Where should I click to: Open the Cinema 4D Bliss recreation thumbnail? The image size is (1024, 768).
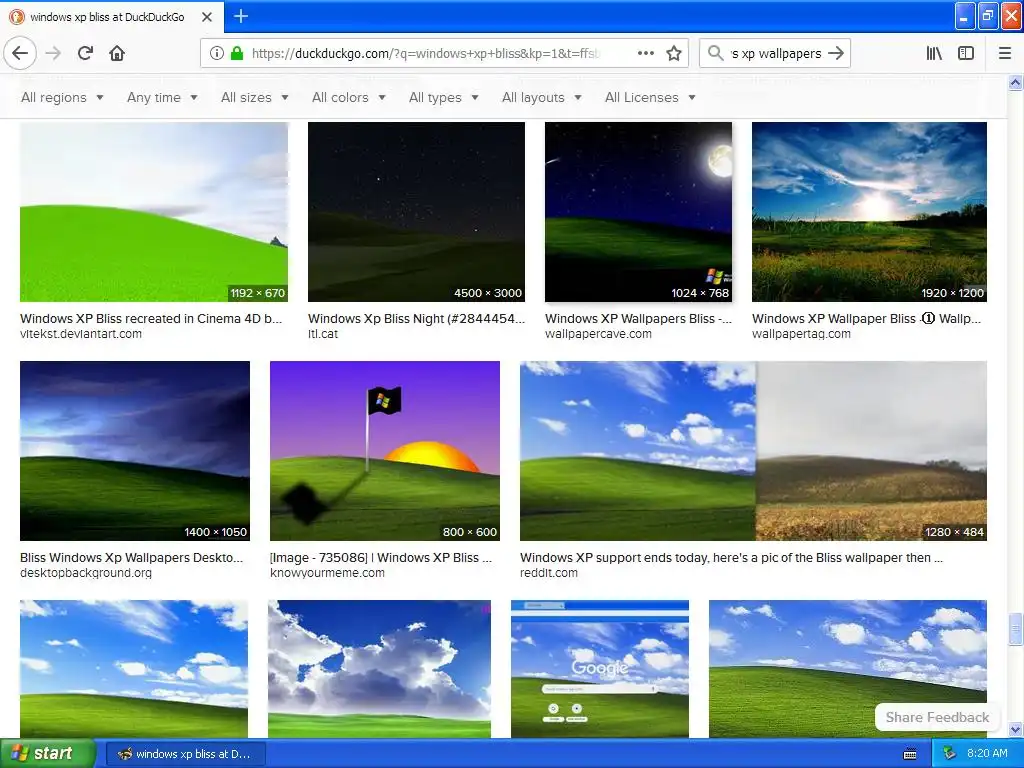pos(153,212)
